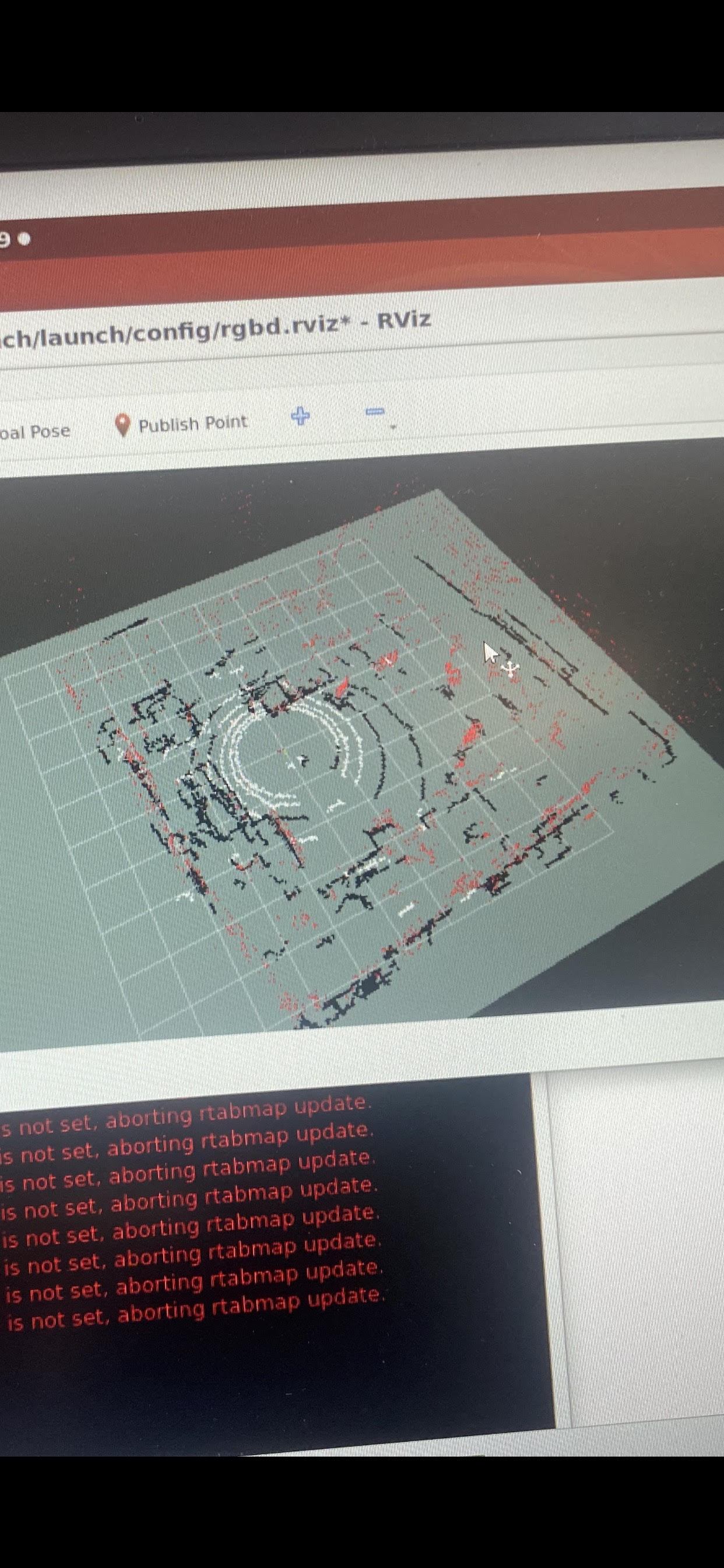Click the blank white panel right of terminal
The image size is (724, 1568).
639,1217
